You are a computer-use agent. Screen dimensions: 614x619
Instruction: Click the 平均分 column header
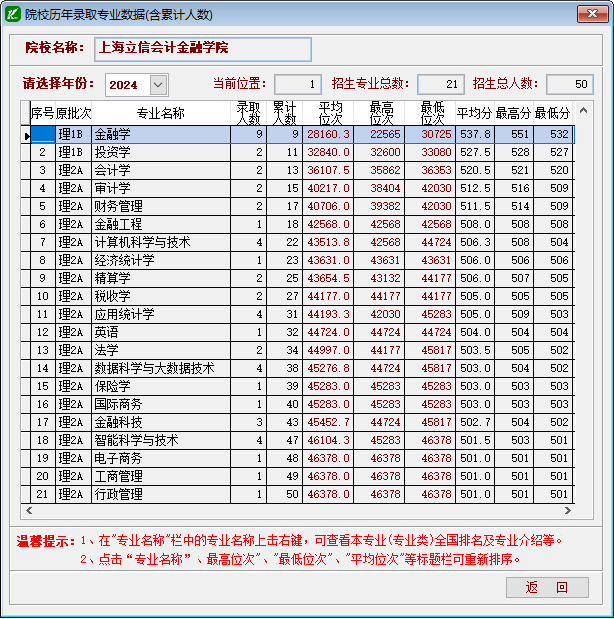pos(475,114)
